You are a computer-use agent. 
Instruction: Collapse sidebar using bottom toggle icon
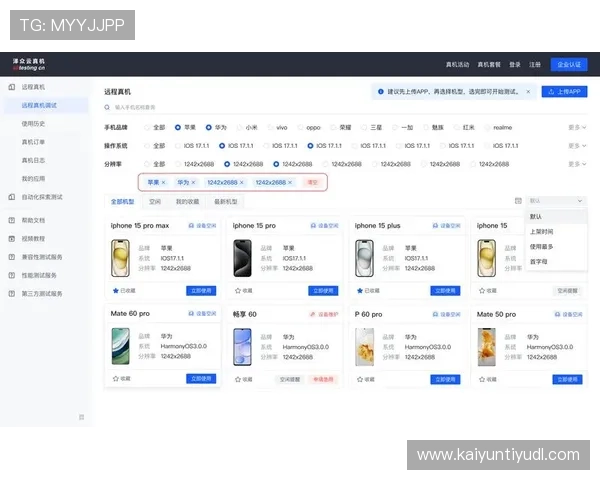pos(82,417)
